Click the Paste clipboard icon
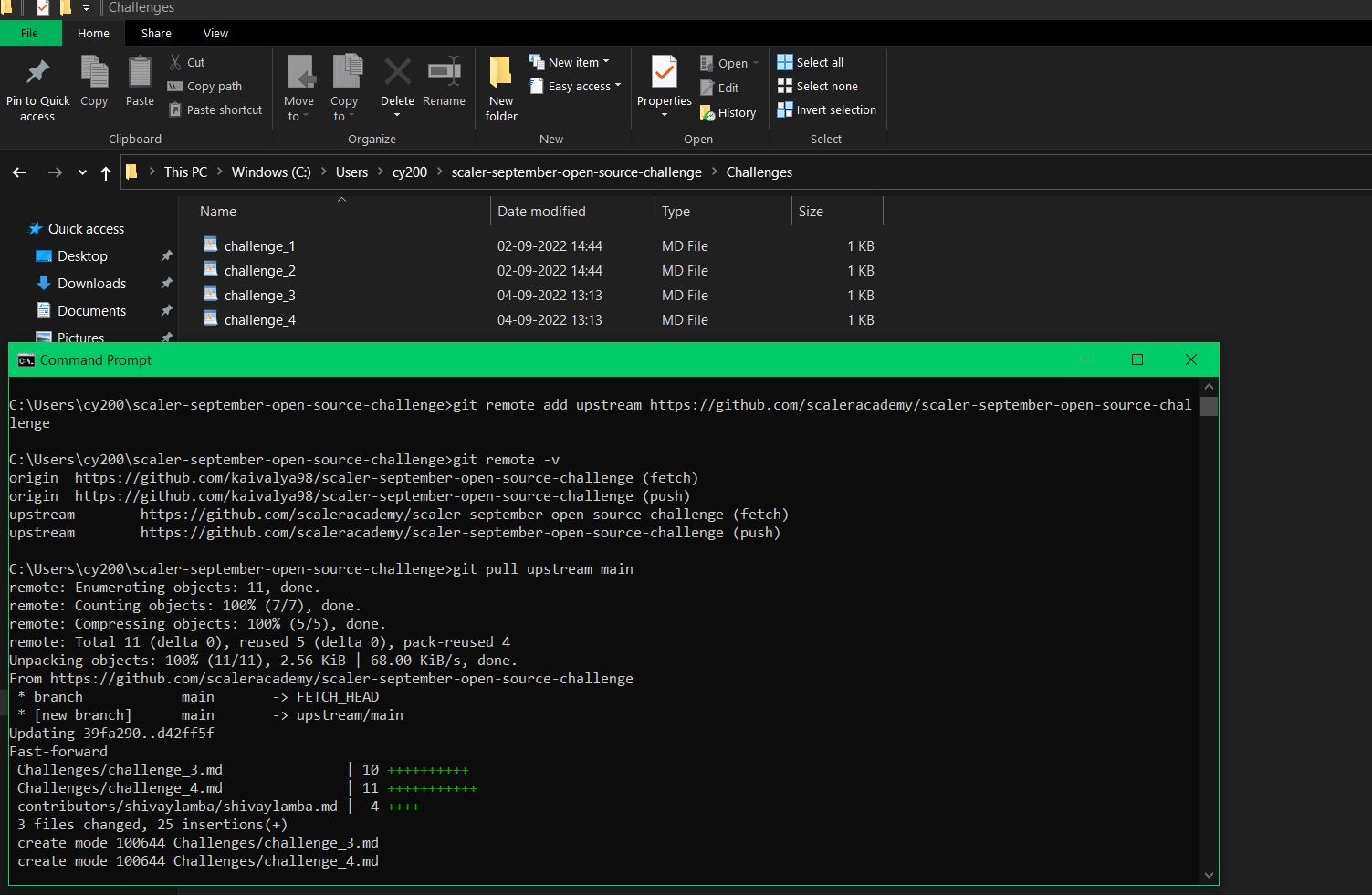The image size is (1372, 895). point(140,72)
